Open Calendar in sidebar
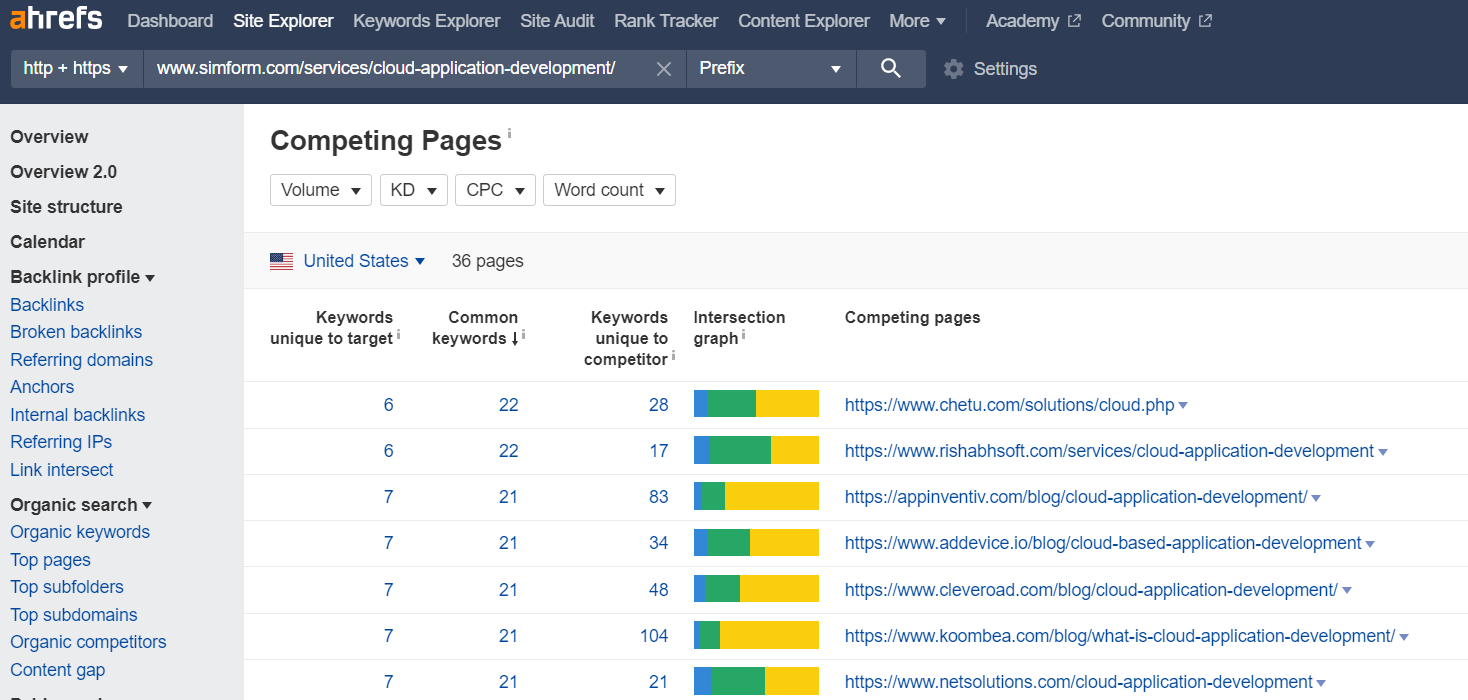 click(47, 242)
